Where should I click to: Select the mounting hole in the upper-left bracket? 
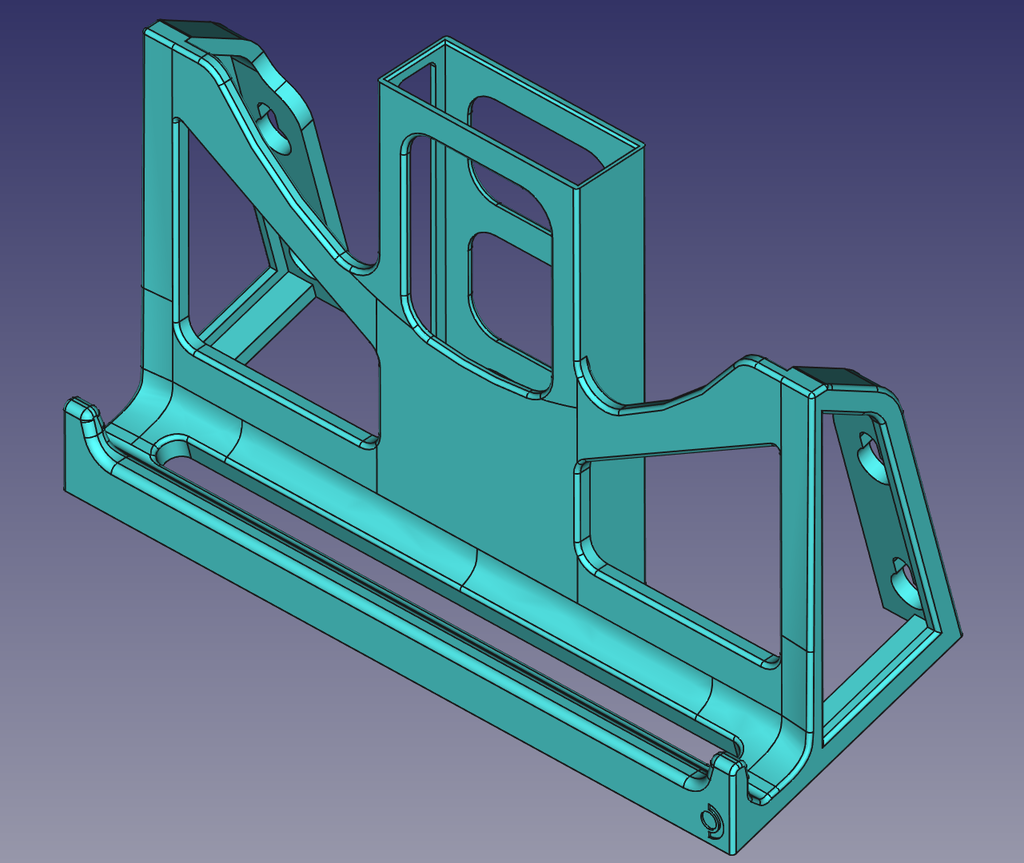pos(274,127)
